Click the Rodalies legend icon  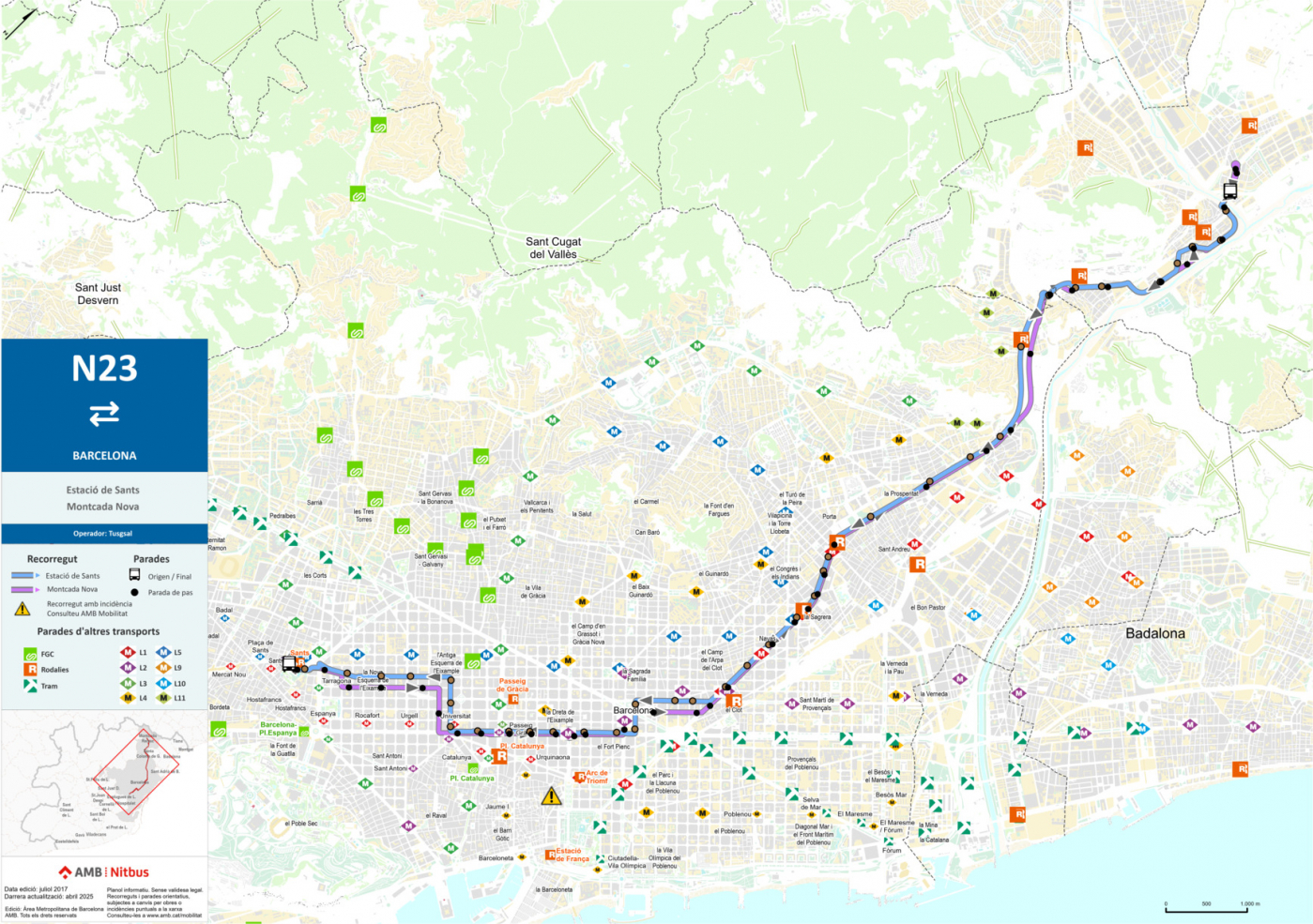coord(30,670)
